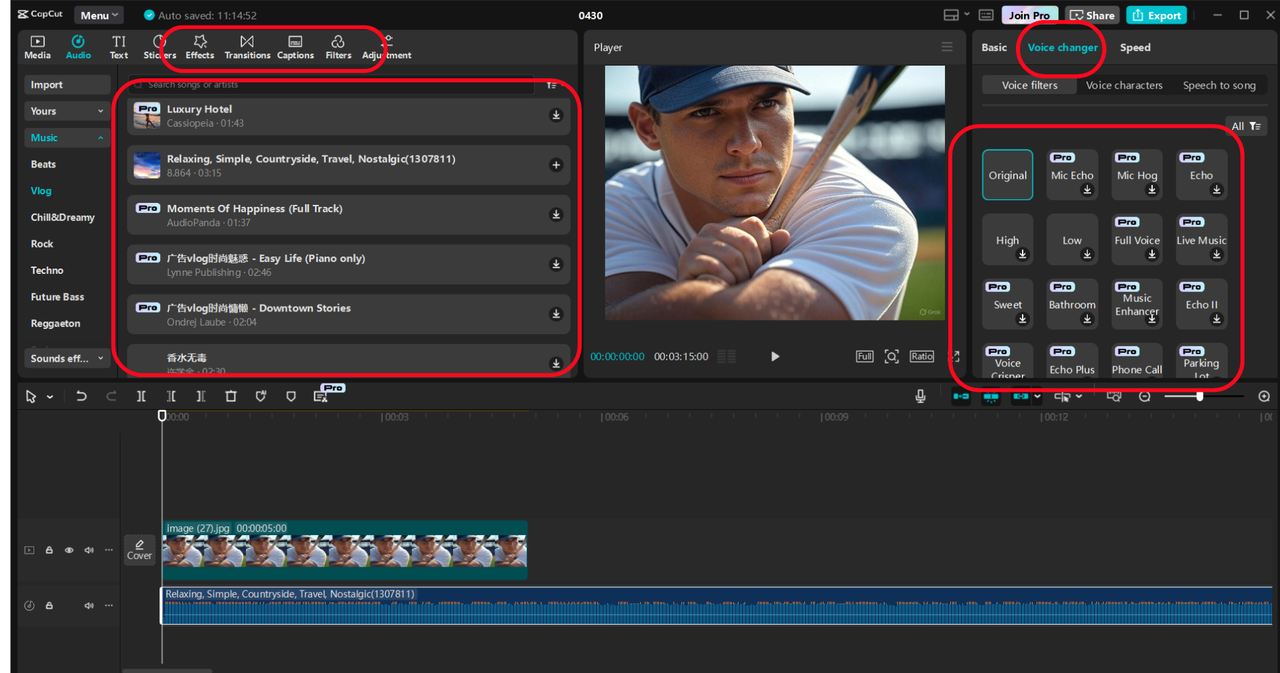Click the microphone record voiceover icon
This screenshot has width=1280, height=673.
click(920, 396)
